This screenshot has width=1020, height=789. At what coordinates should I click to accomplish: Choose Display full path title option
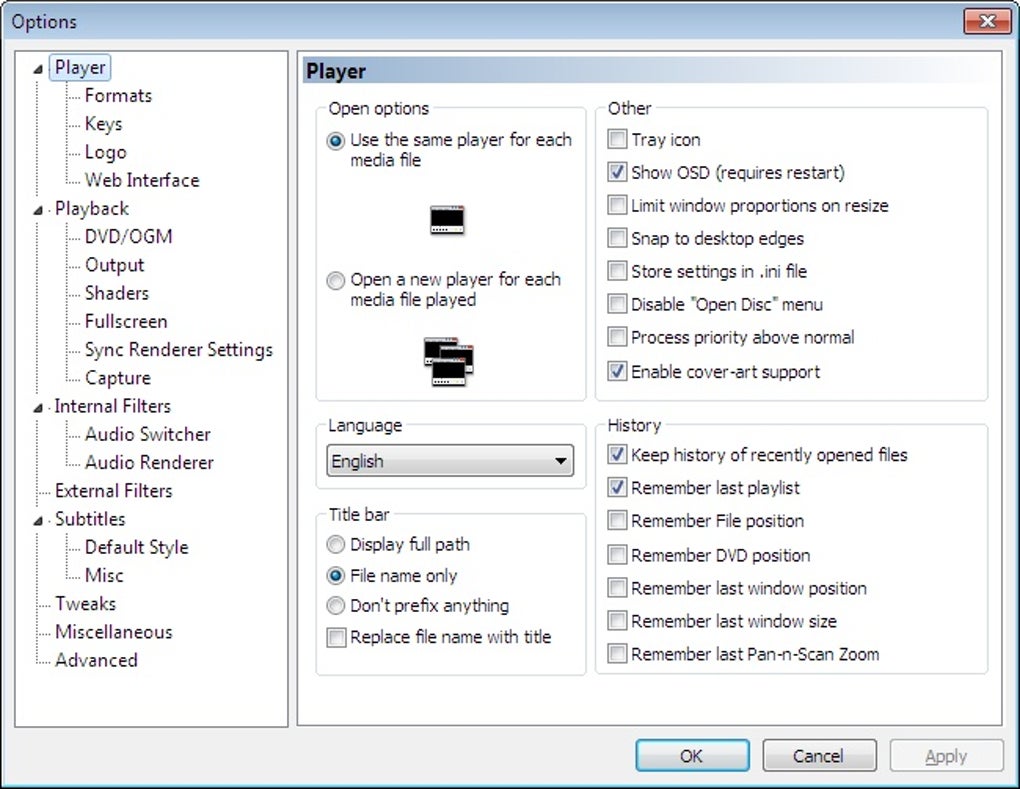(x=336, y=545)
